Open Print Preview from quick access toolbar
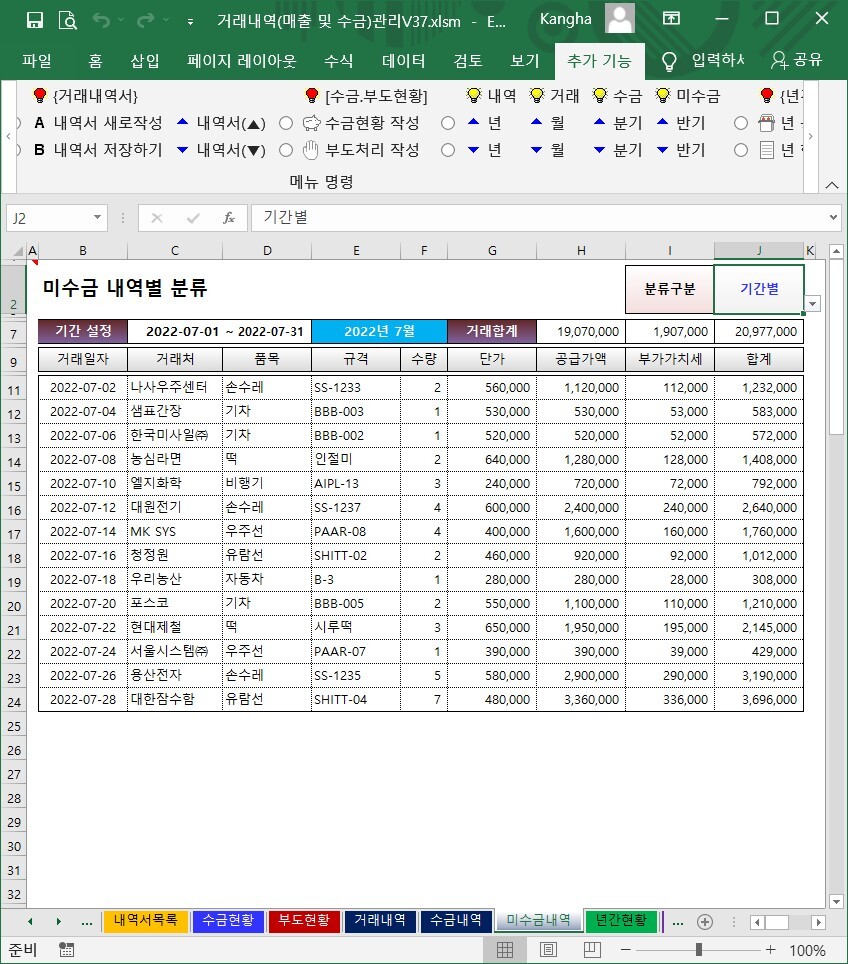 pos(68,20)
